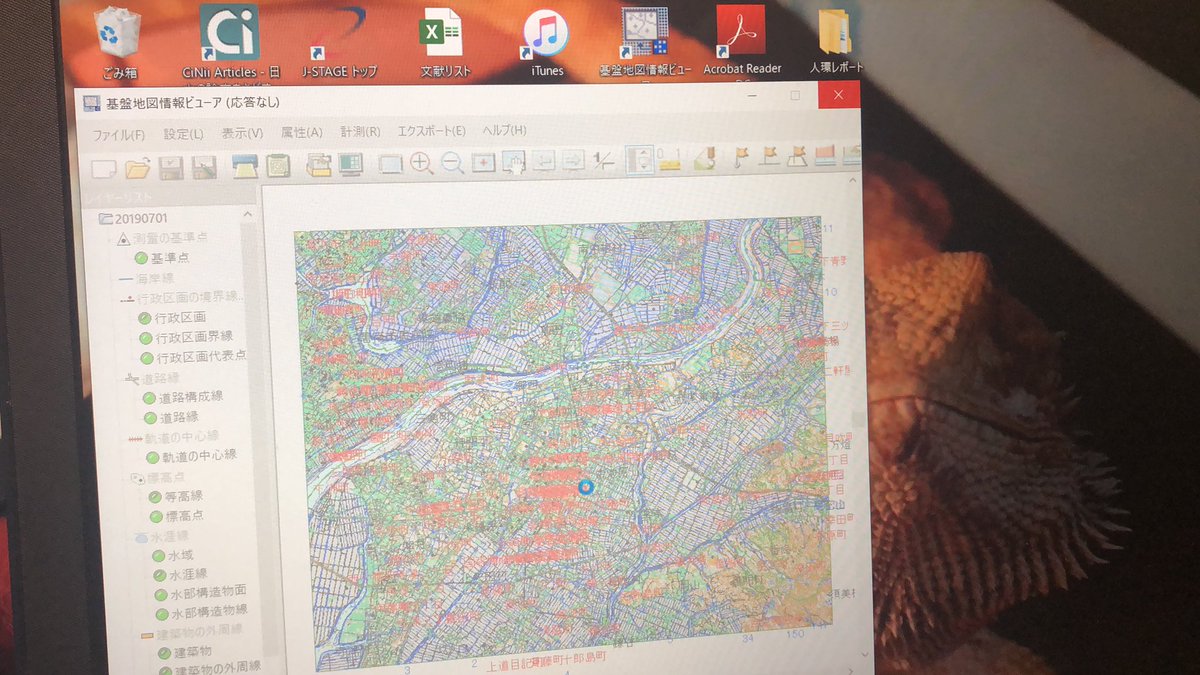
Task: Open the 設定(L) menu
Action: click(x=184, y=133)
